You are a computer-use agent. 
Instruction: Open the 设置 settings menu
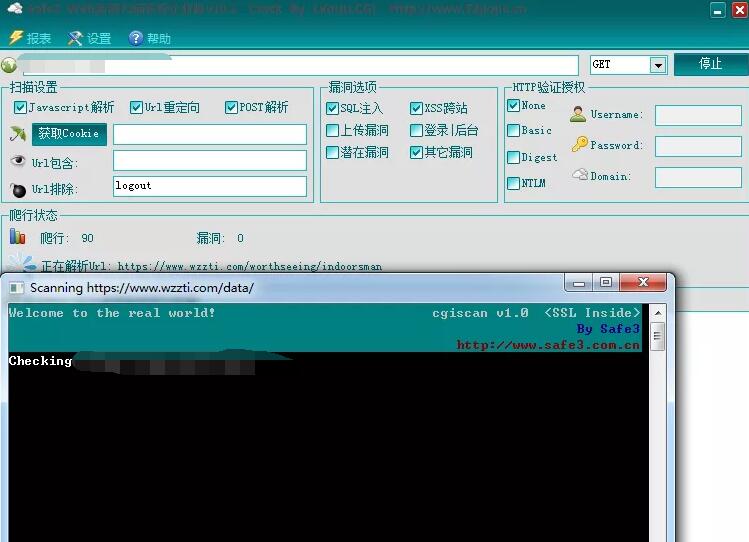(x=90, y=38)
